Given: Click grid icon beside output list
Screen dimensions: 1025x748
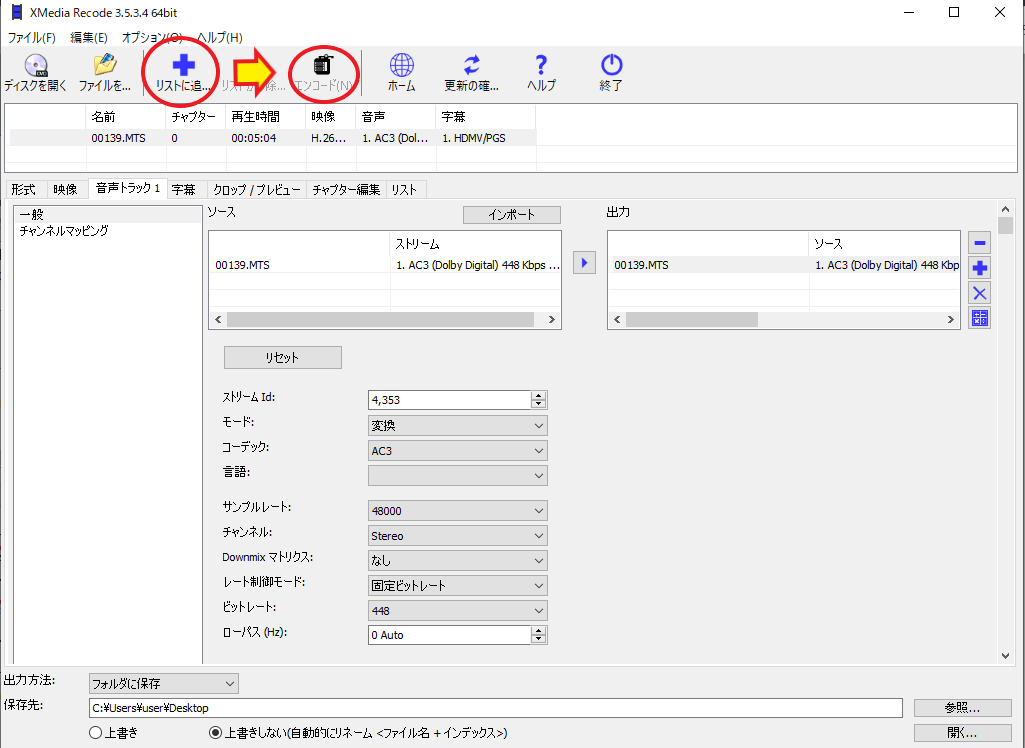Looking at the screenshot, I should click(x=979, y=318).
